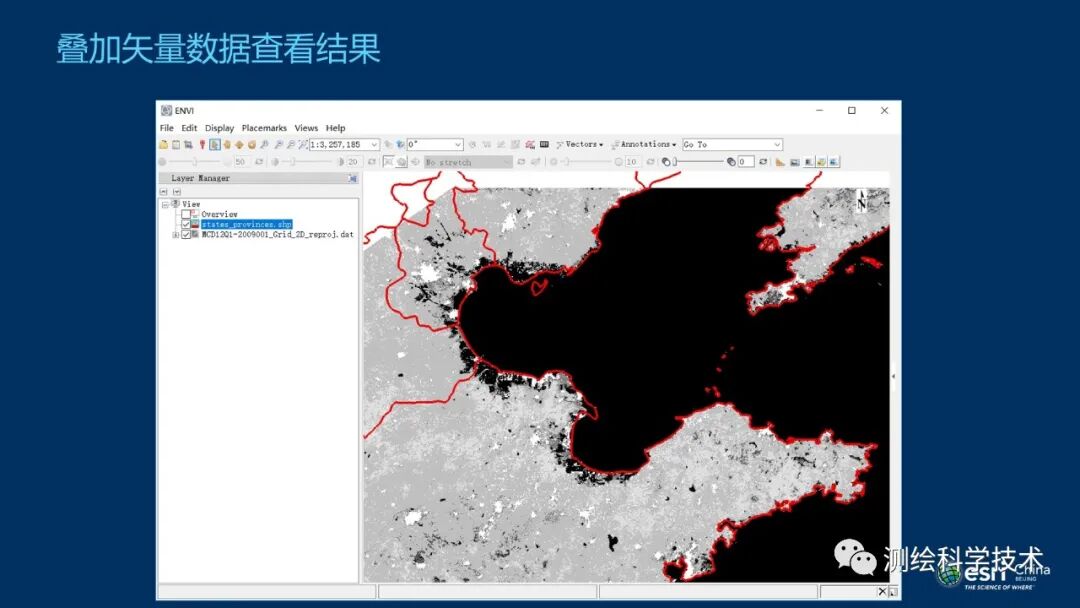Choose the Pan hand tool

coord(227,145)
